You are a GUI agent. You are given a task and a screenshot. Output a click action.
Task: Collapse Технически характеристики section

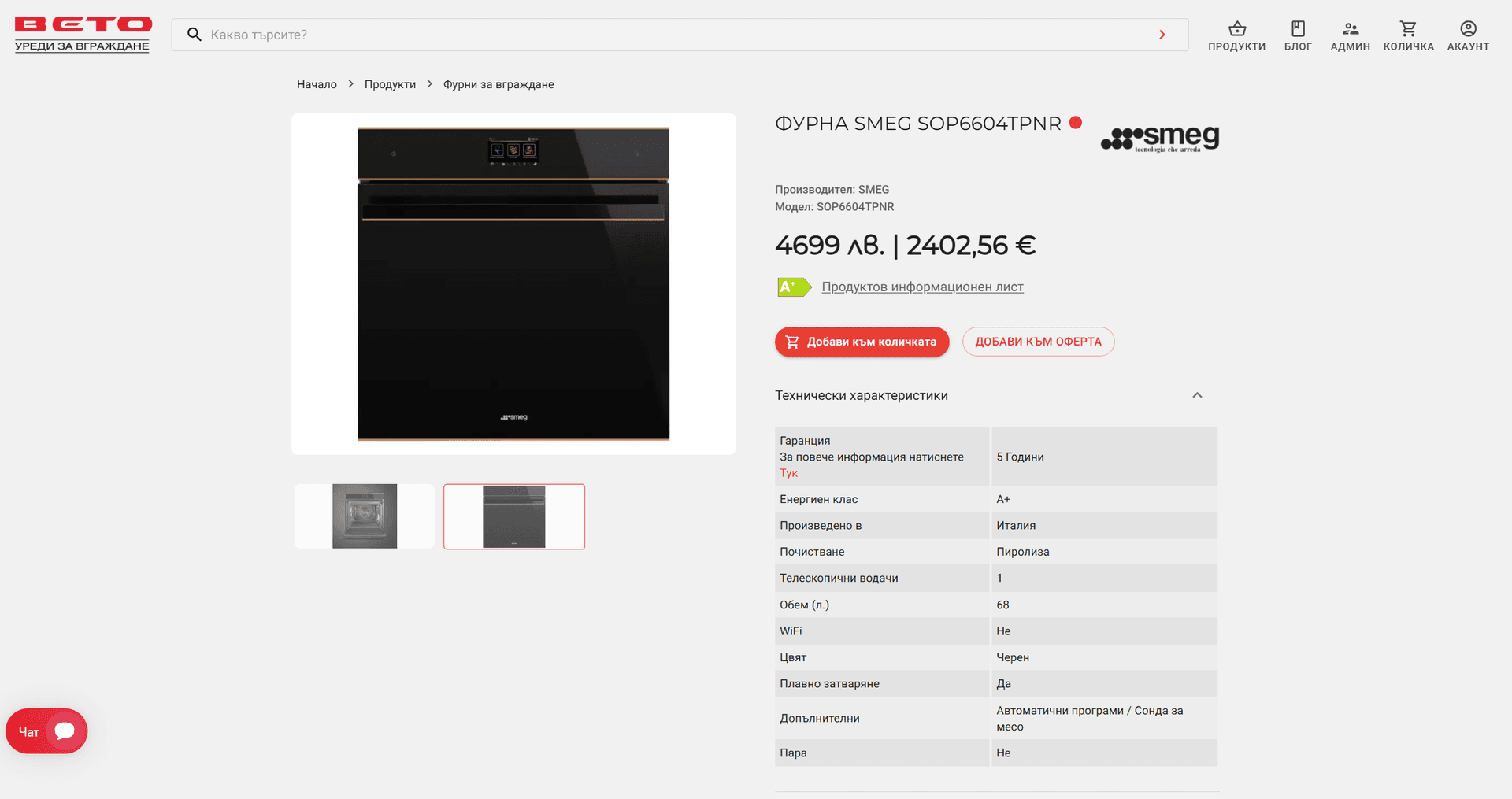pos(1197,395)
